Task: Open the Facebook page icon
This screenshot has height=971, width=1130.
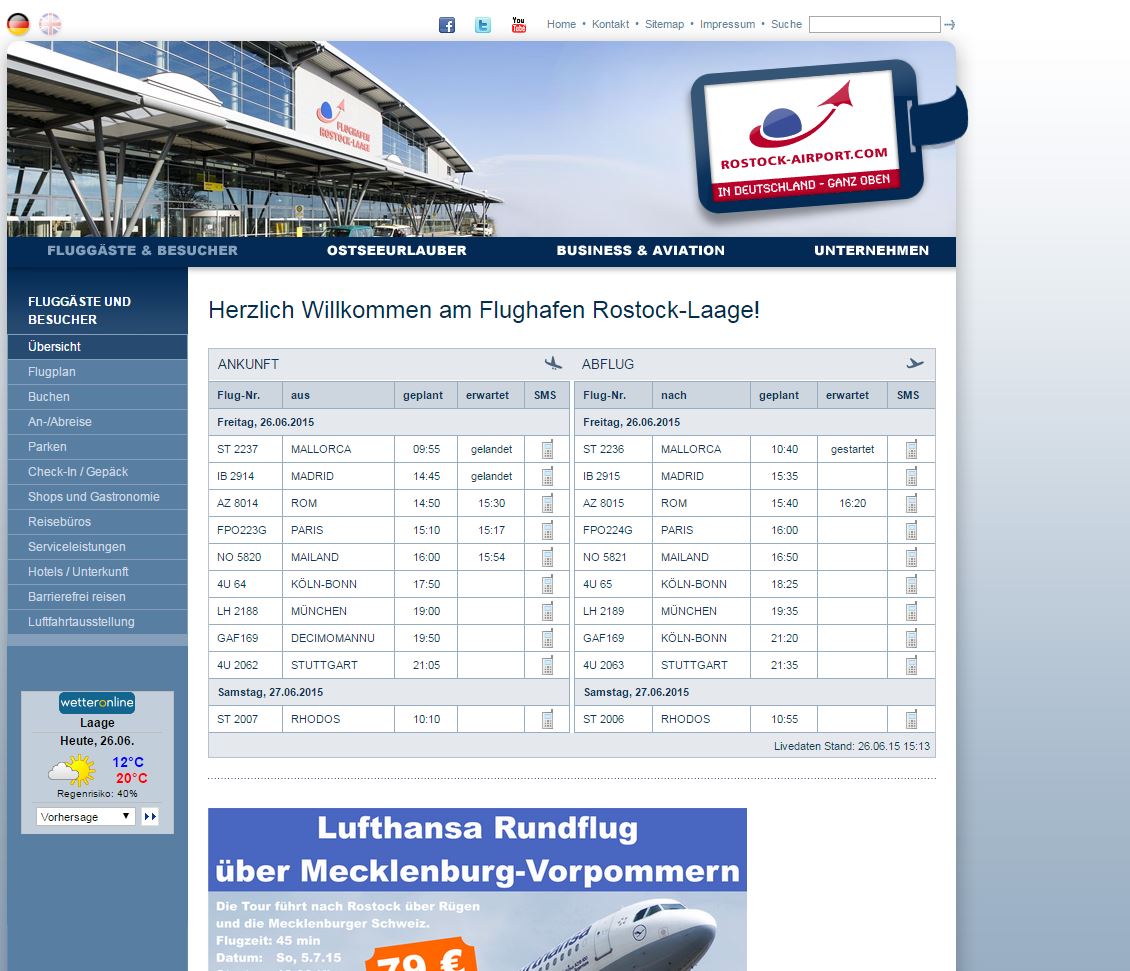Action: (x=447, y=25)
